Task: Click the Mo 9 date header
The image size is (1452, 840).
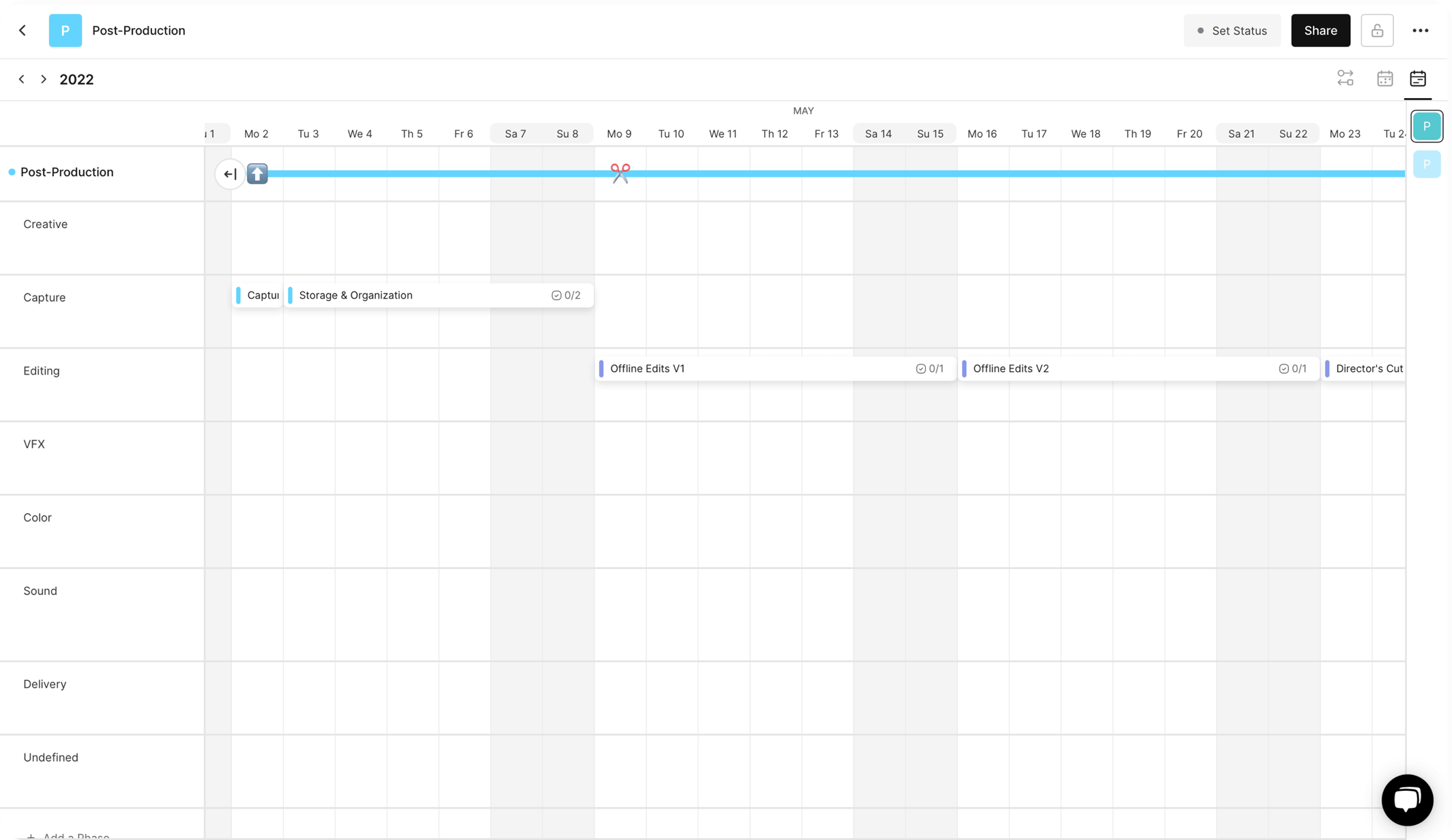Action: (620, 134)
